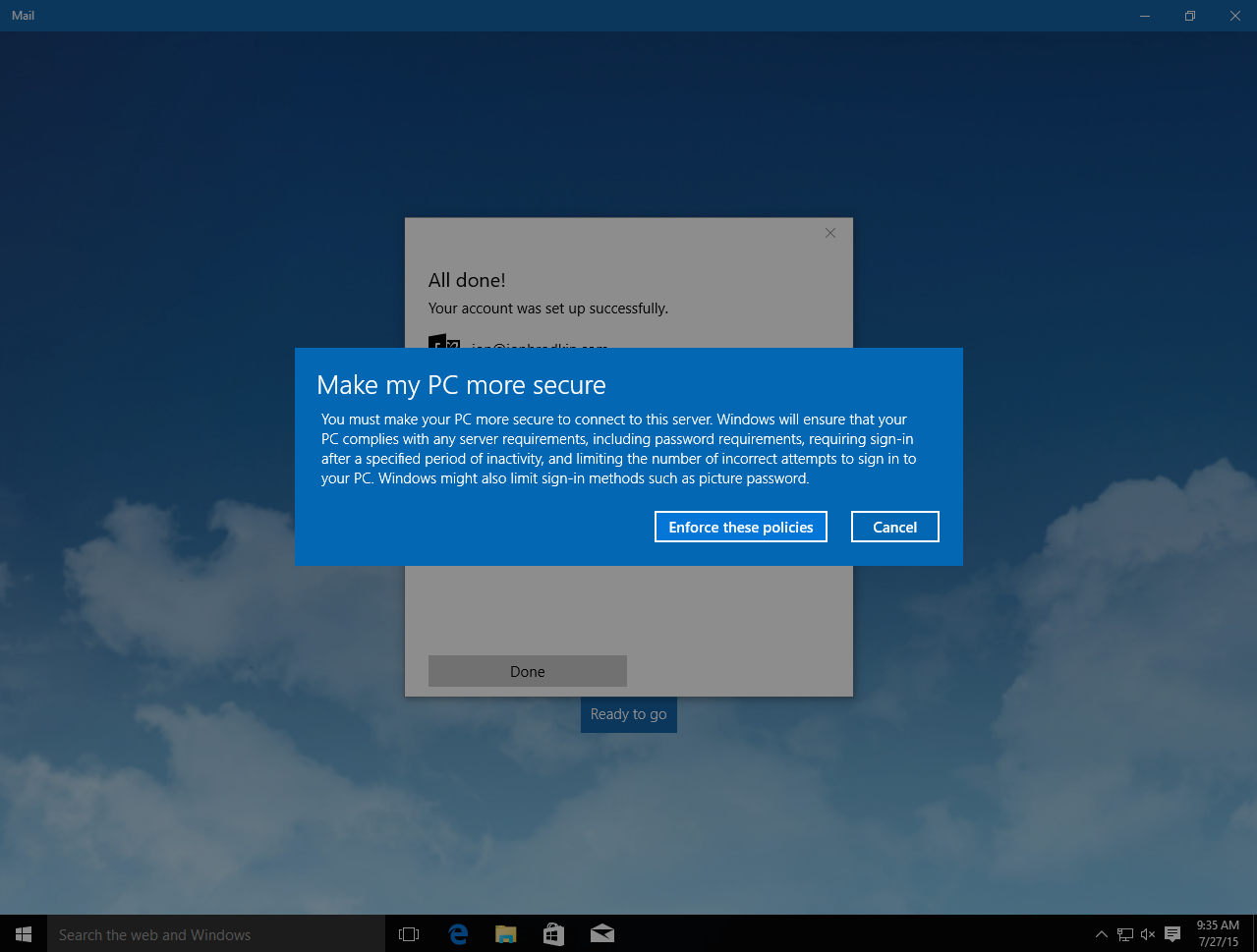Image resolution: width=1257 pixels, height=952 pixels.
Task: Click the Search the web and Windows box
Action: coord(216,934)
